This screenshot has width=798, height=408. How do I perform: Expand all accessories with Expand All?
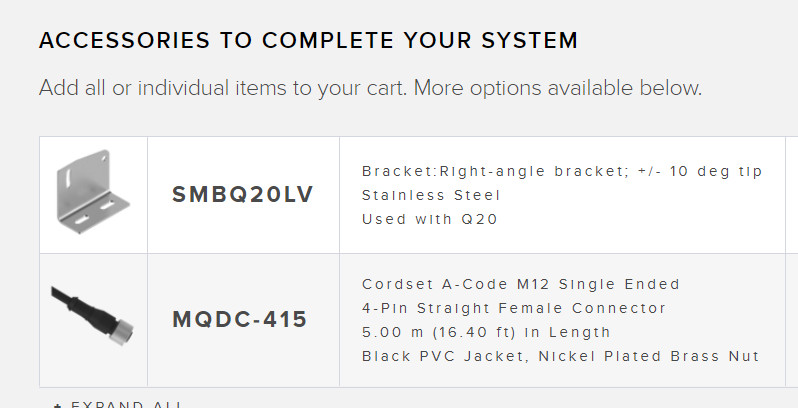tap(127, 404)
